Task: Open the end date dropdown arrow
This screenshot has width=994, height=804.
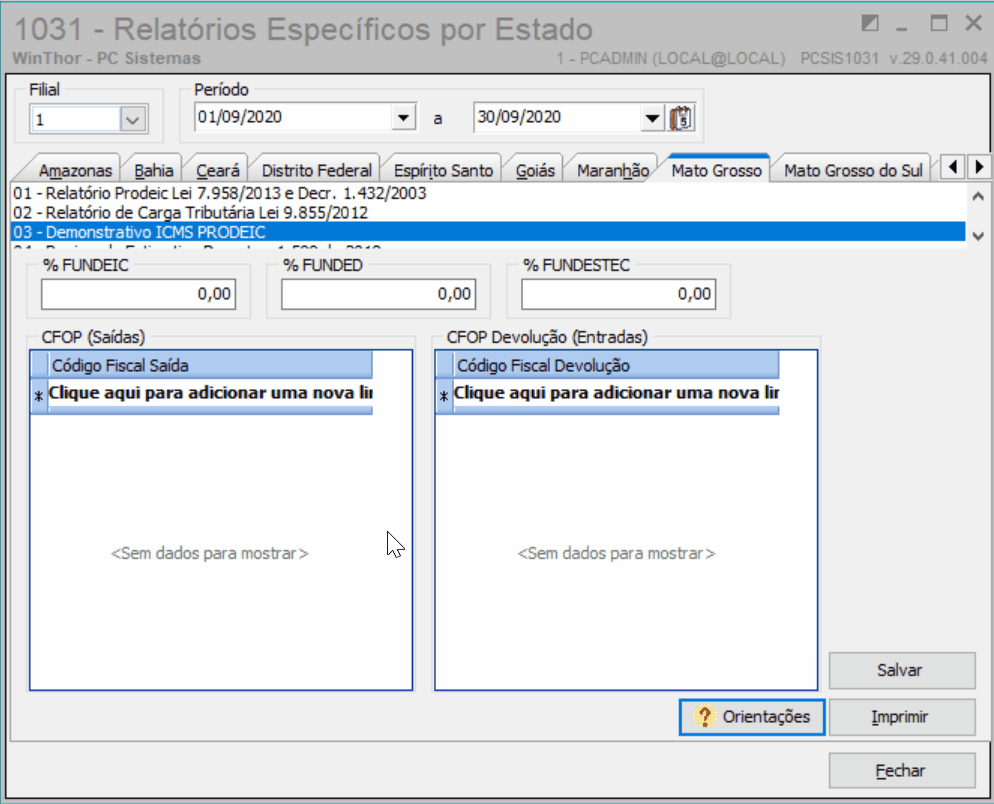Action: 652,118
